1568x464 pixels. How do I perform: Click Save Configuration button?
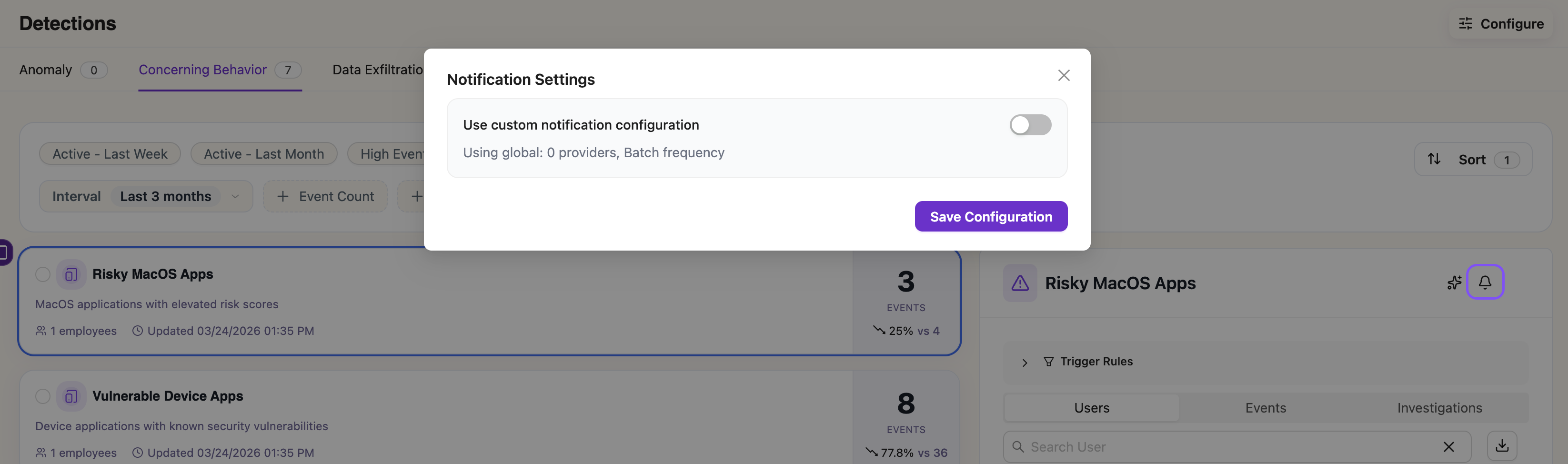pyautogui.click(x=990, y=217)
